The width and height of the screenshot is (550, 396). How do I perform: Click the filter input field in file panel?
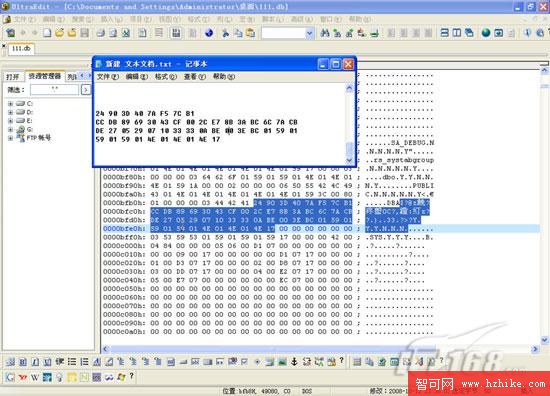54,90
